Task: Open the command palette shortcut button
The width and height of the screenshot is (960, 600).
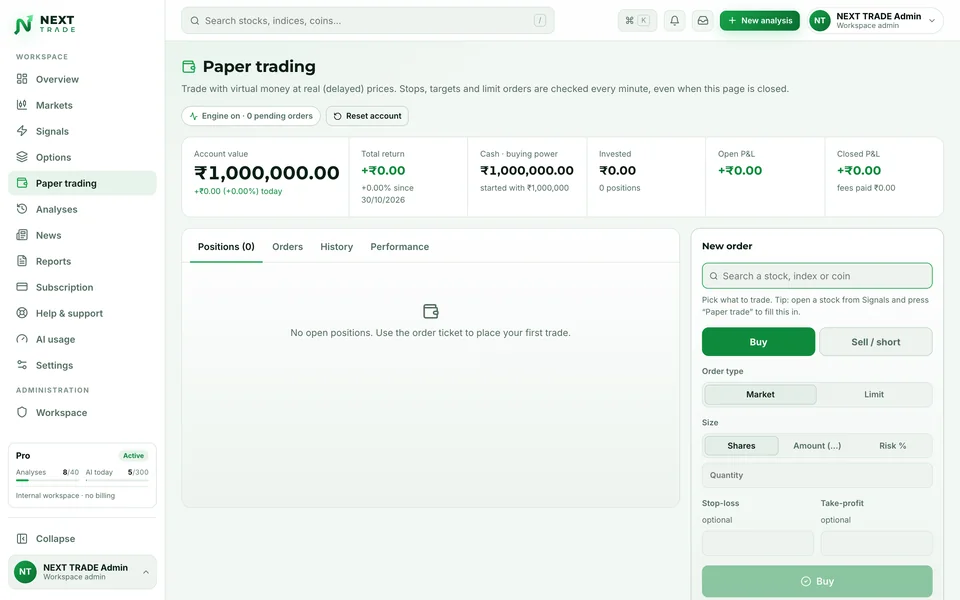Action: 637,21
